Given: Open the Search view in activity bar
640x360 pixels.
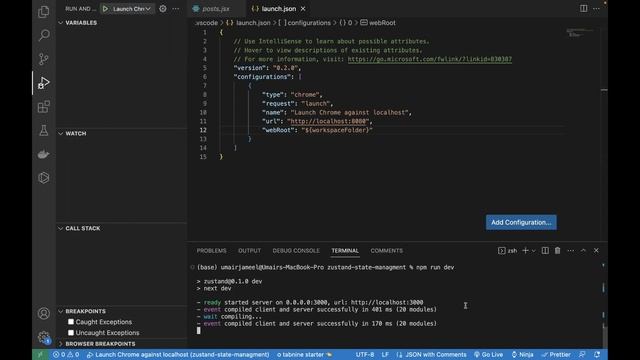Looking at the screenshot, I should [x=43, y=35].
